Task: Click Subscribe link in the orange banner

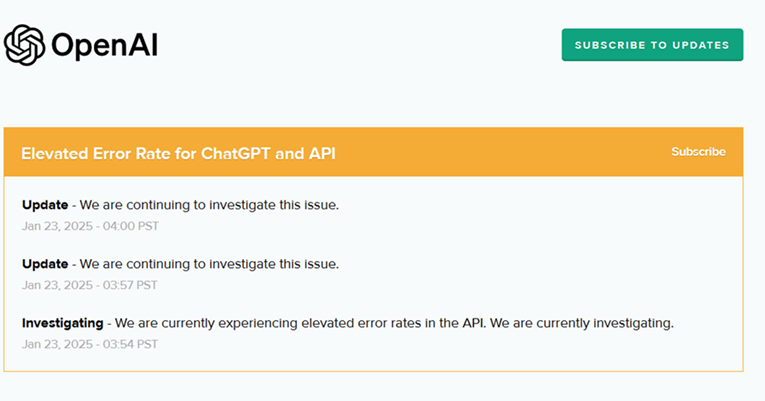Action: 698,152
